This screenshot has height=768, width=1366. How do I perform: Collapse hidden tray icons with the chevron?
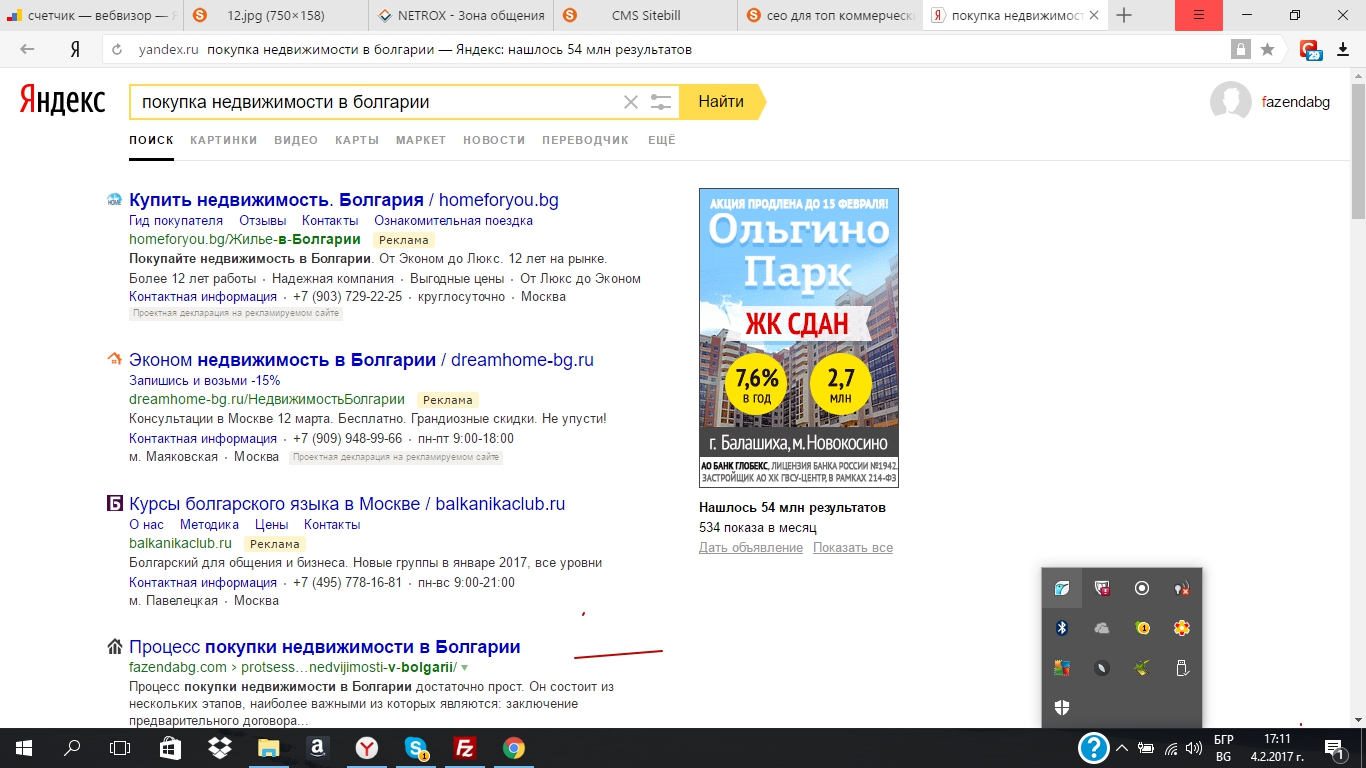[1122, 747]
